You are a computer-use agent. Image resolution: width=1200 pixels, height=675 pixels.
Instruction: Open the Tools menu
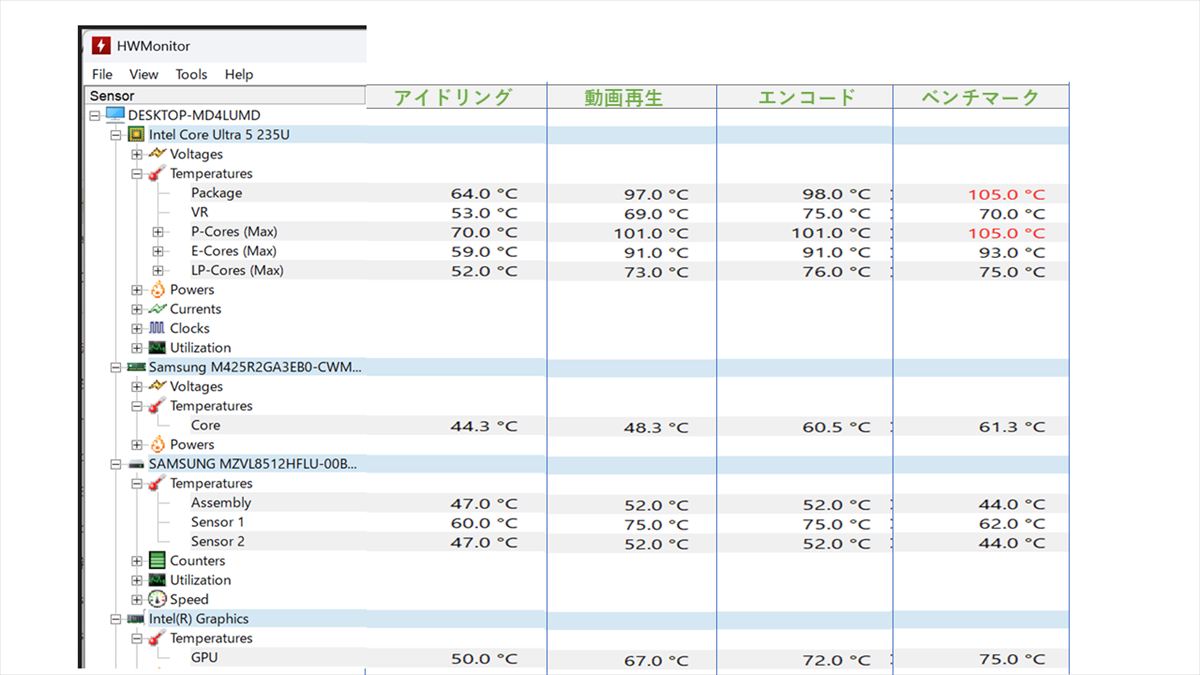[x=191, y=74]
